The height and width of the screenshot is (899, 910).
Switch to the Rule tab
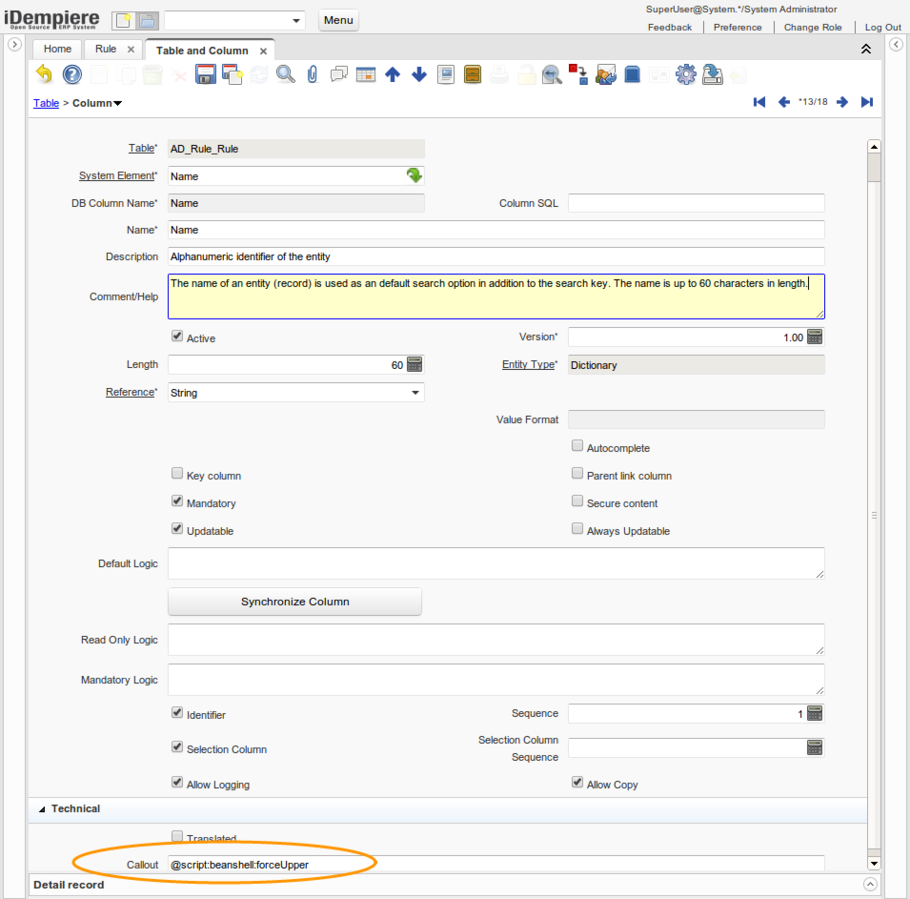click(x=105, y=49)
